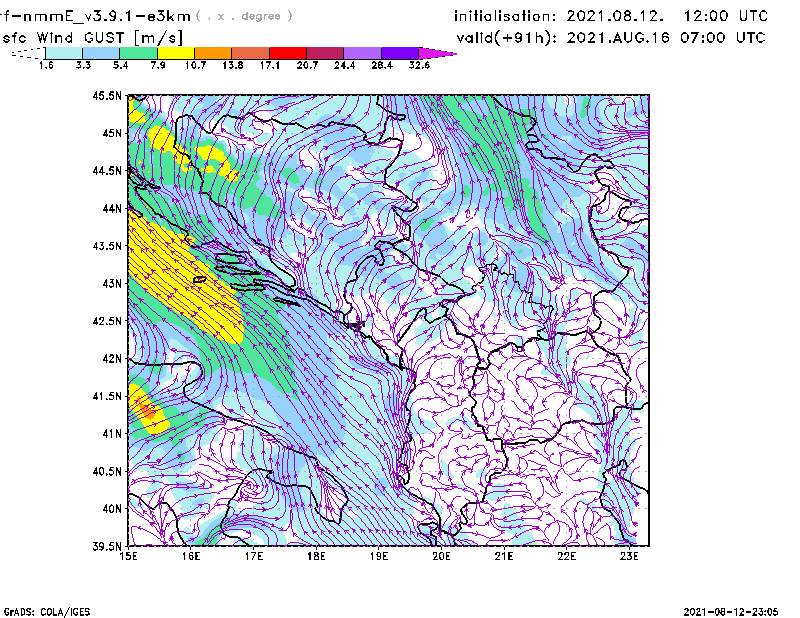
Task: Click the 'initialisation: 2021.08.12. 12:00 UTC' text
Action: (611, 16)
